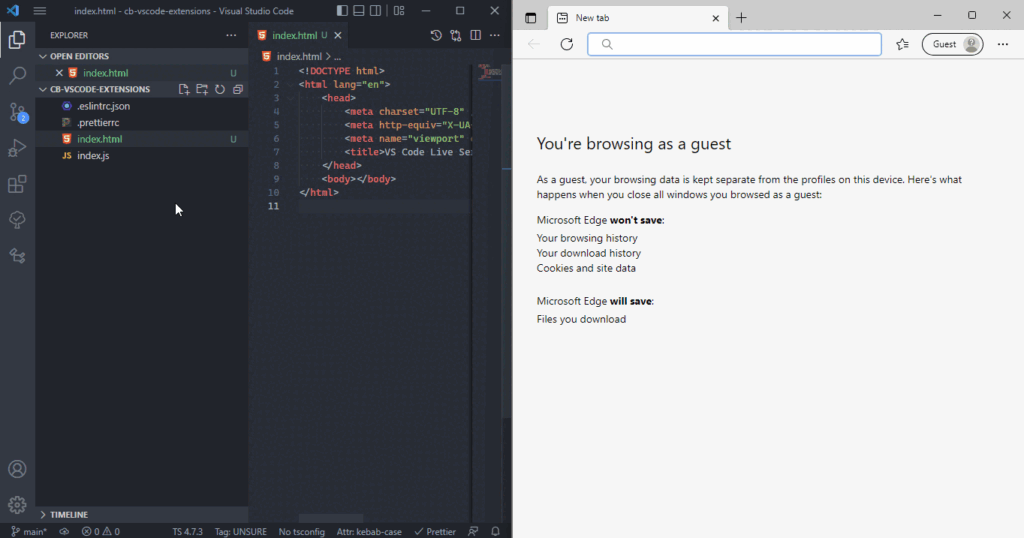Click the open changes icon in editor toolbar
Viewport: 1024px width, 538px height.
[456, 35]
